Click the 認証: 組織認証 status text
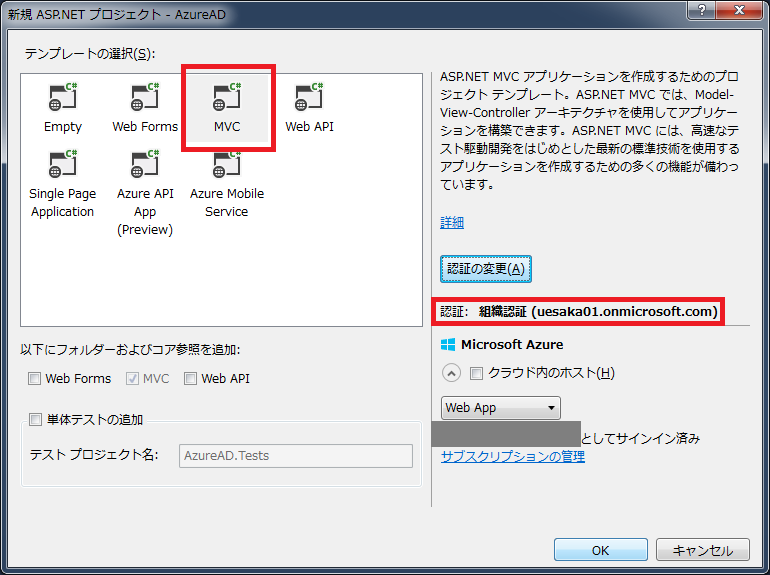 (x=579, y=311)
